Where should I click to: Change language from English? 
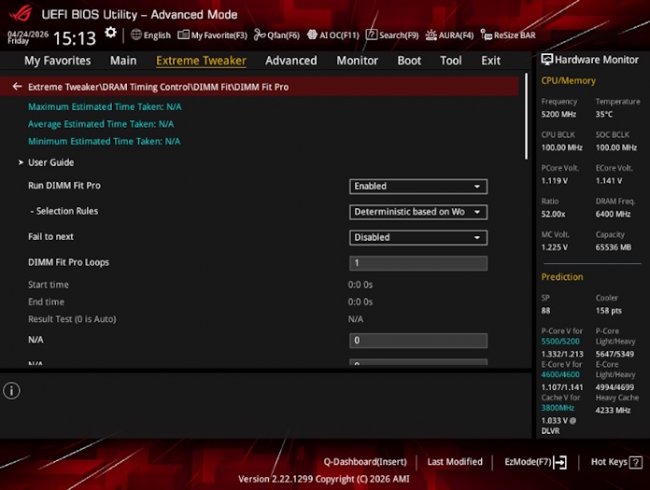click(x=157, y=35)
